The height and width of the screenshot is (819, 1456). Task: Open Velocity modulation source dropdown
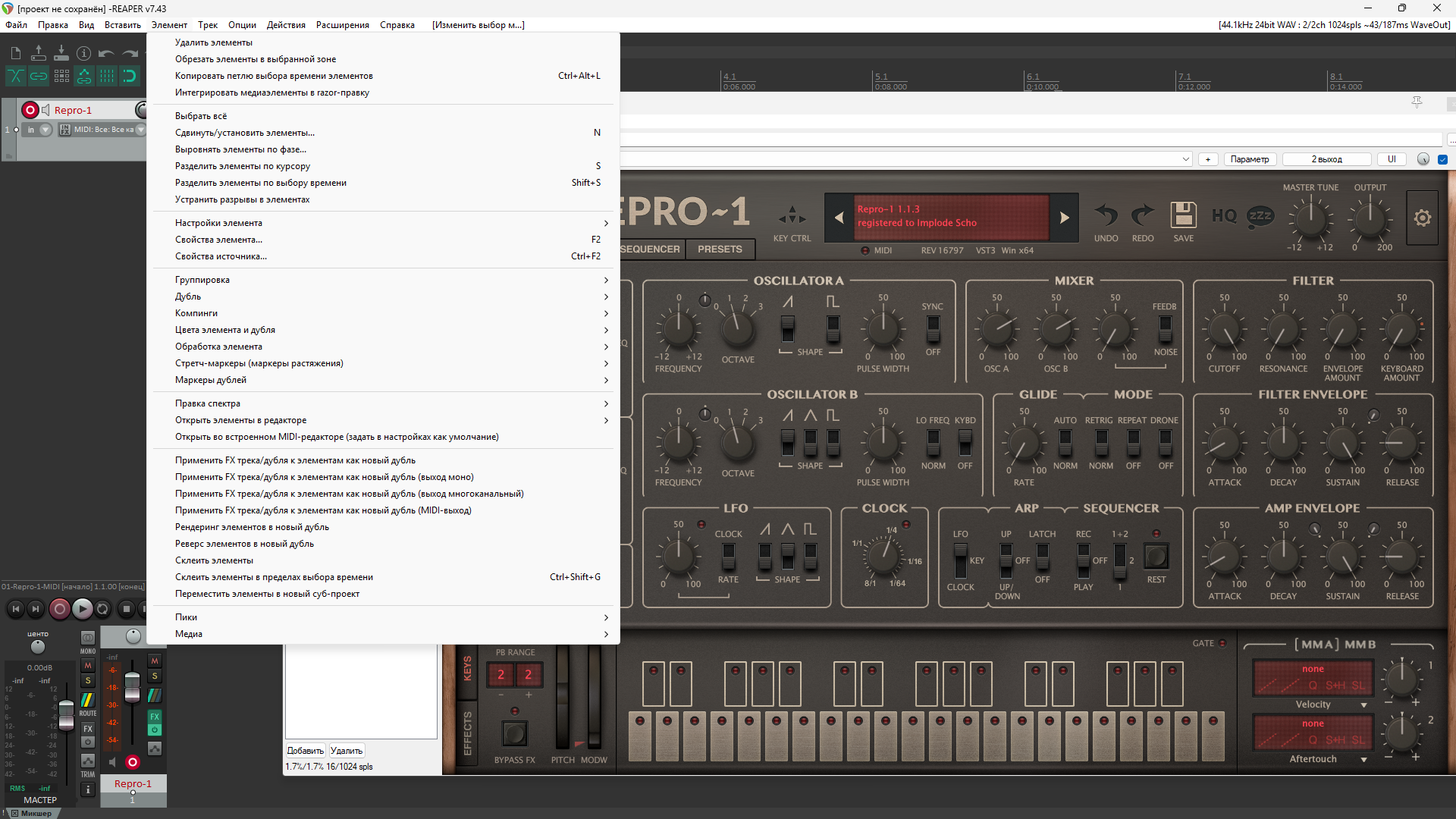(1363, 705)
